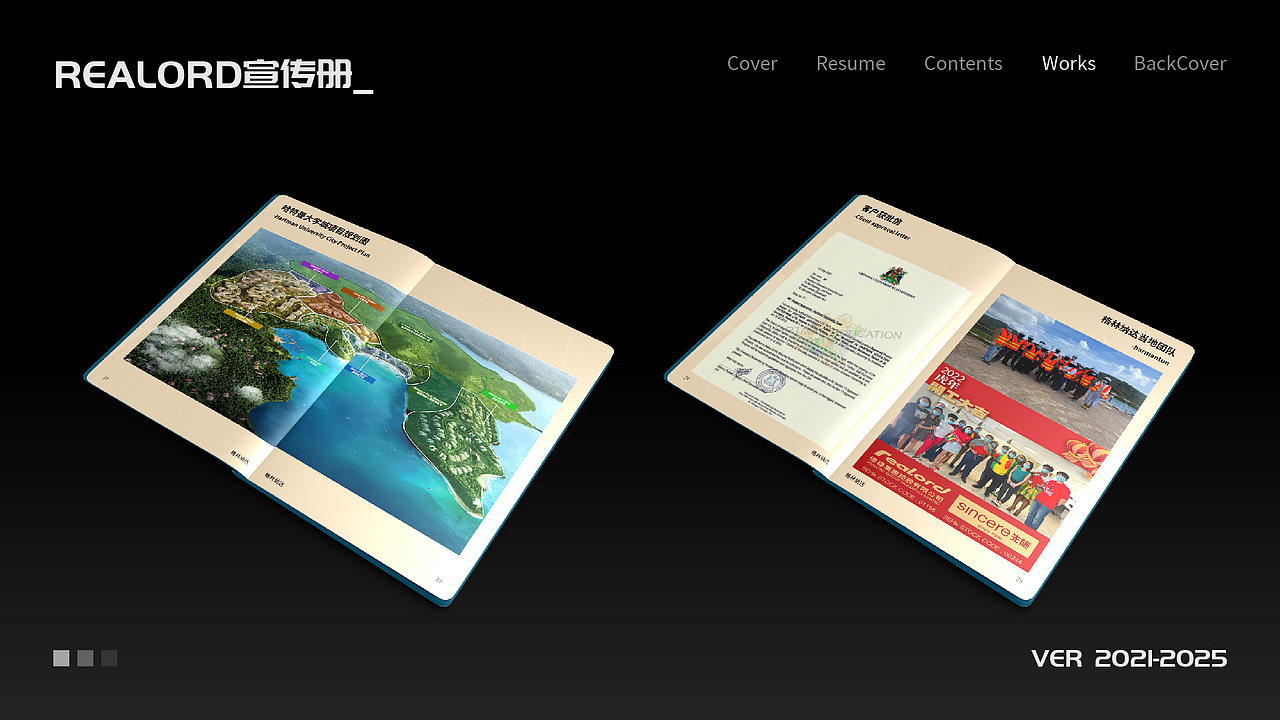Open the Cover tab

point(752,63)
